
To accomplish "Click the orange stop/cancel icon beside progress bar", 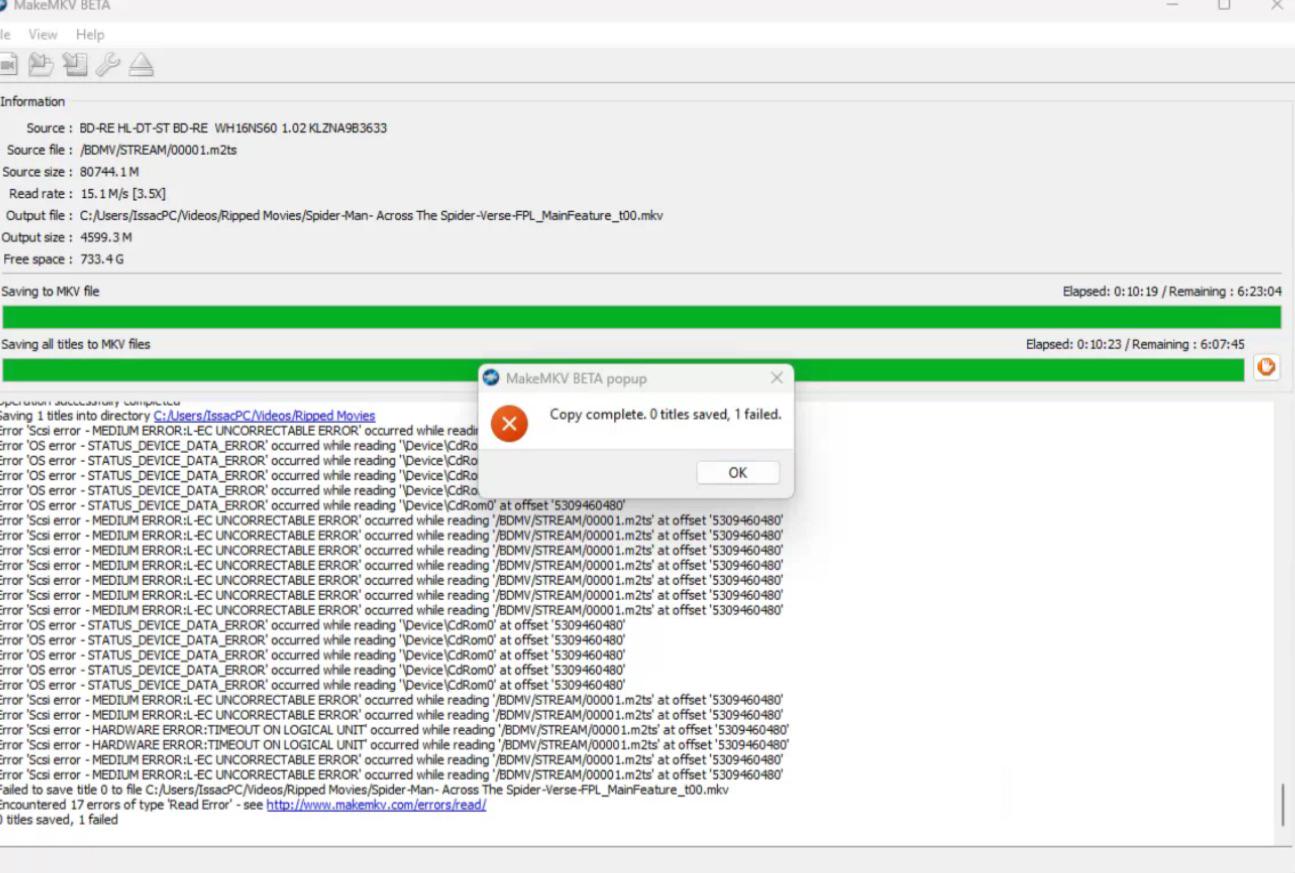I will pyautogui.click(x=1266, y=367).
